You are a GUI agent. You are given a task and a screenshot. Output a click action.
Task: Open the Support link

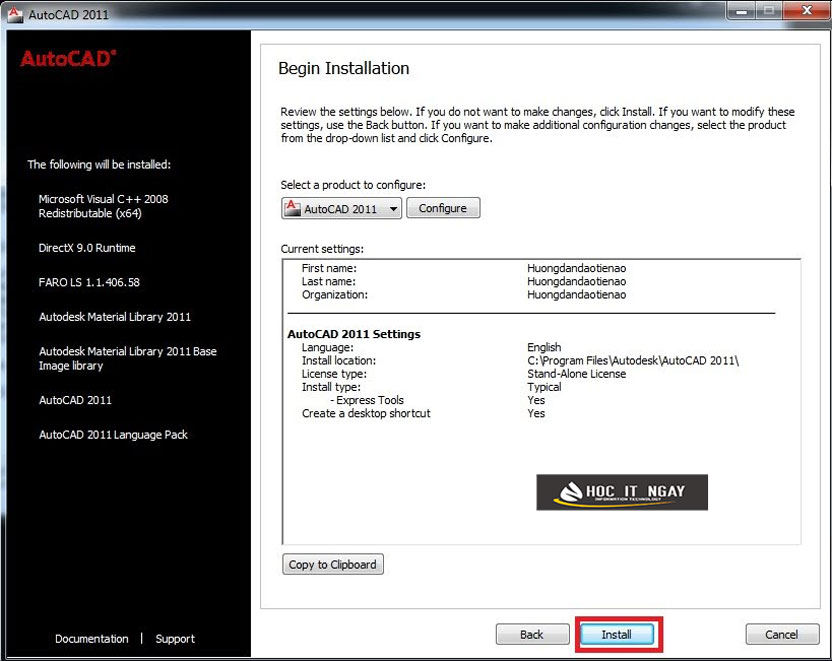tap(175, 639)
